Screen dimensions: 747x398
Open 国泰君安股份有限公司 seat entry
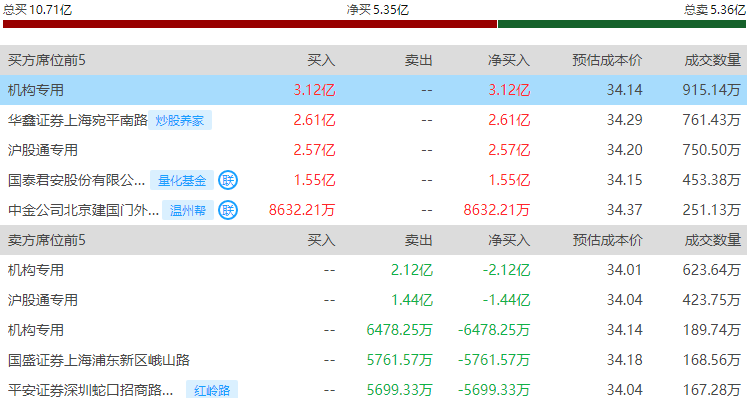tap(76, 180)
